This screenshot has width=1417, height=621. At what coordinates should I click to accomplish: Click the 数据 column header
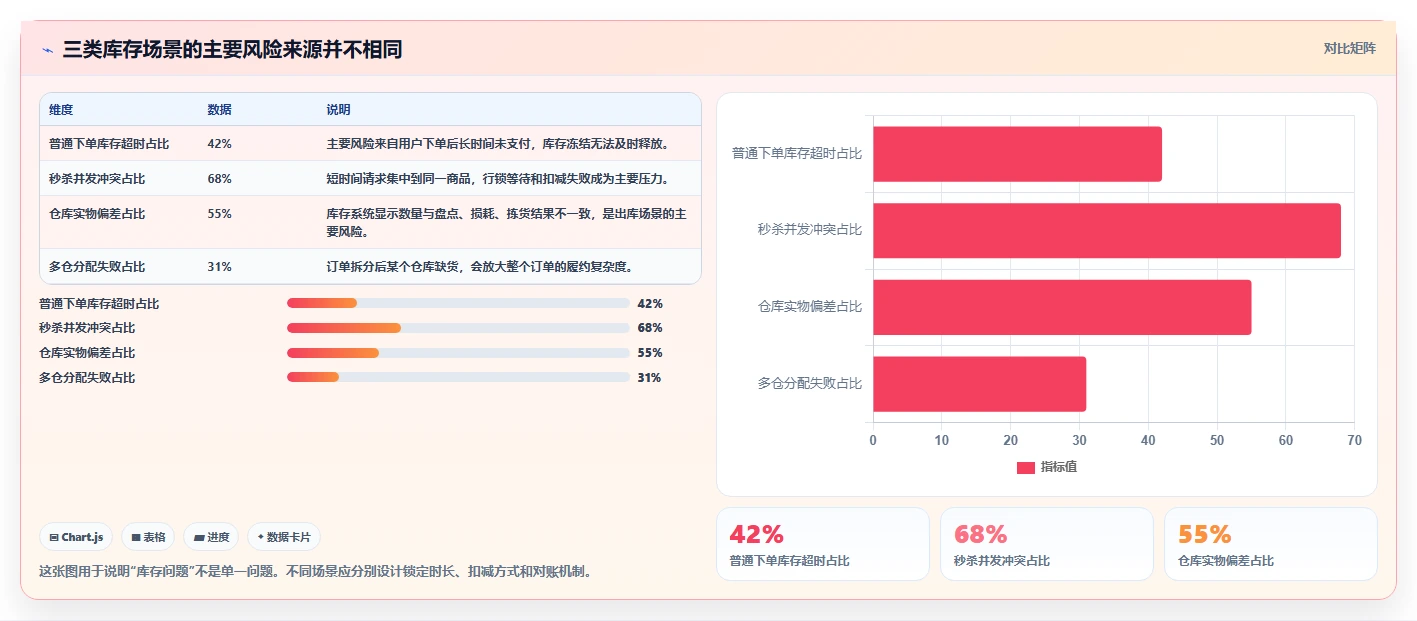(219, 110)
